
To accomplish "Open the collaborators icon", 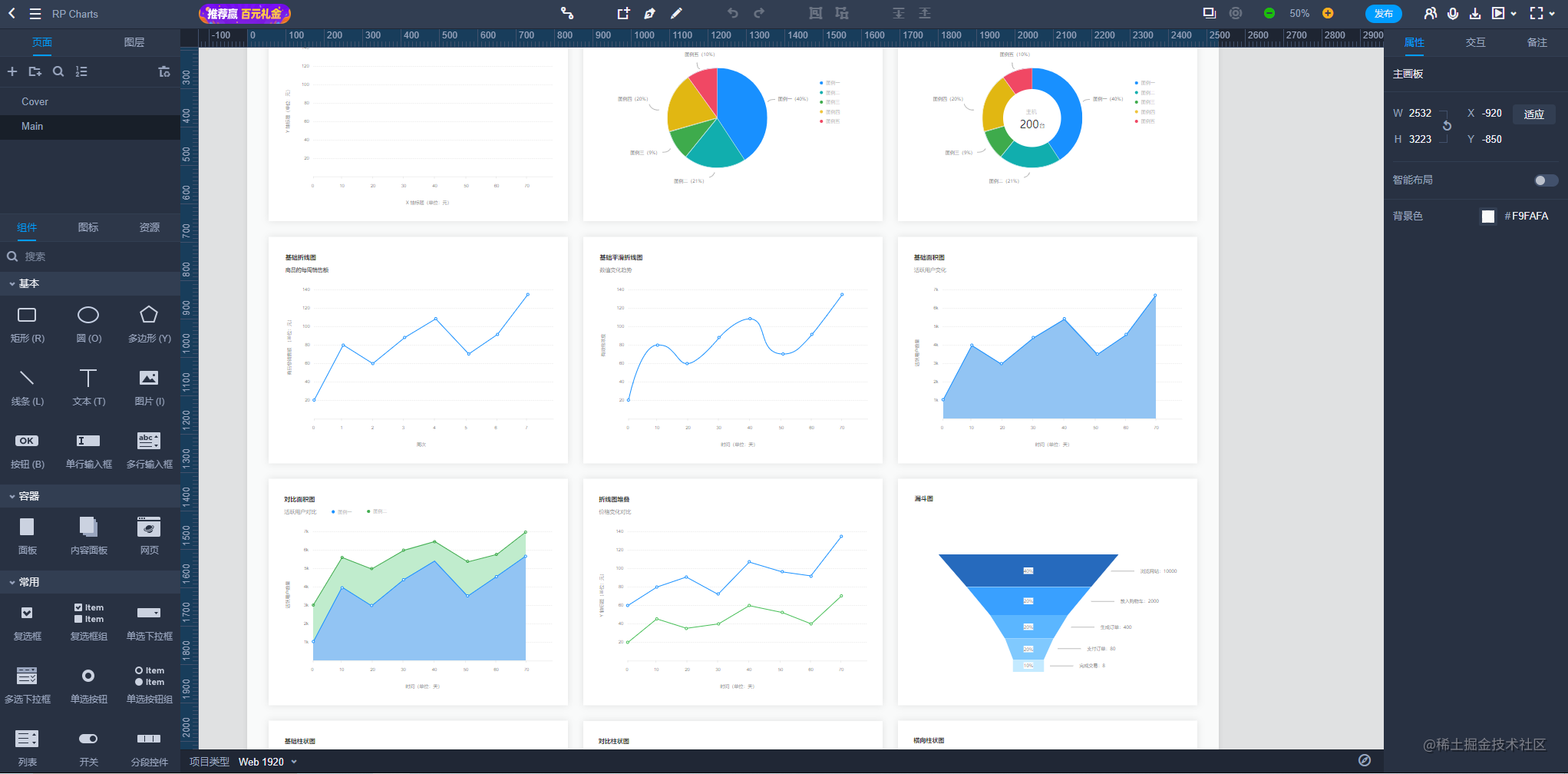I will (1431, 13).
